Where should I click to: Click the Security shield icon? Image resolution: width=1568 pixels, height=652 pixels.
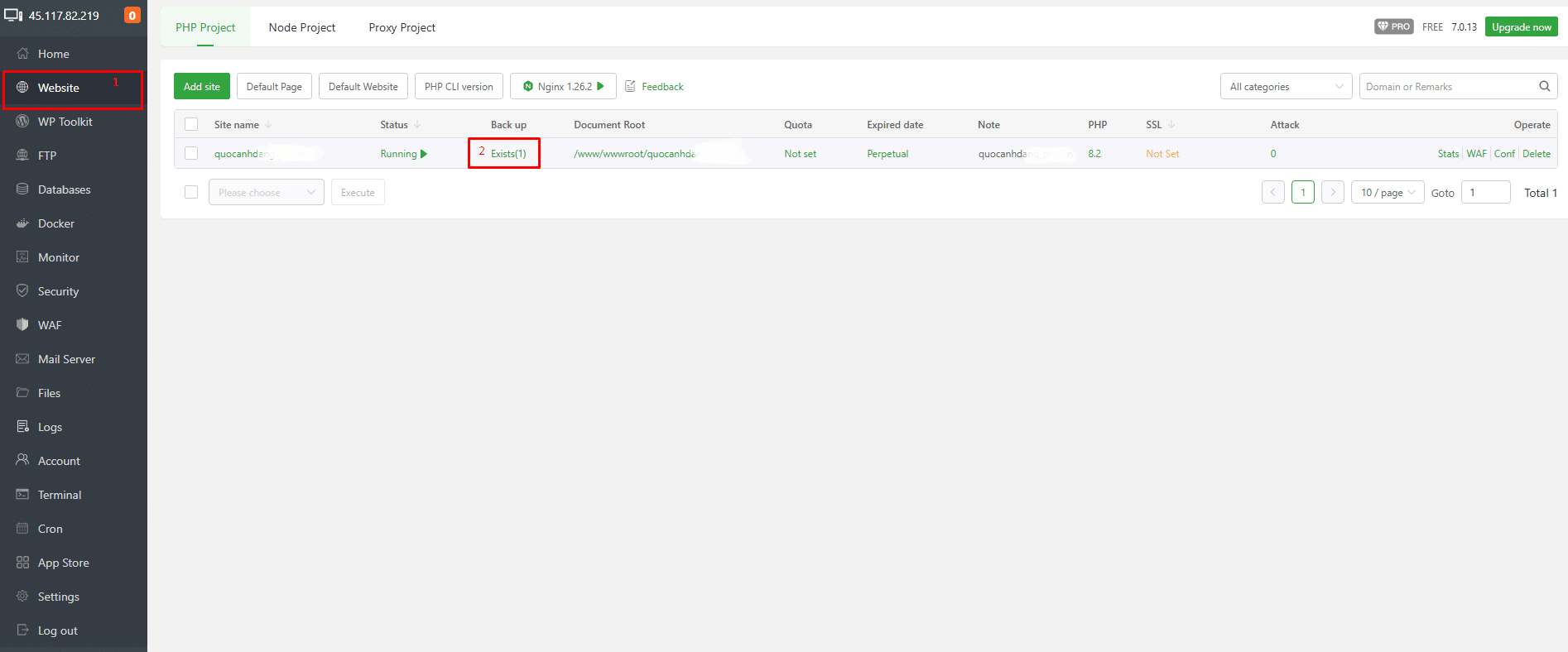22,291
